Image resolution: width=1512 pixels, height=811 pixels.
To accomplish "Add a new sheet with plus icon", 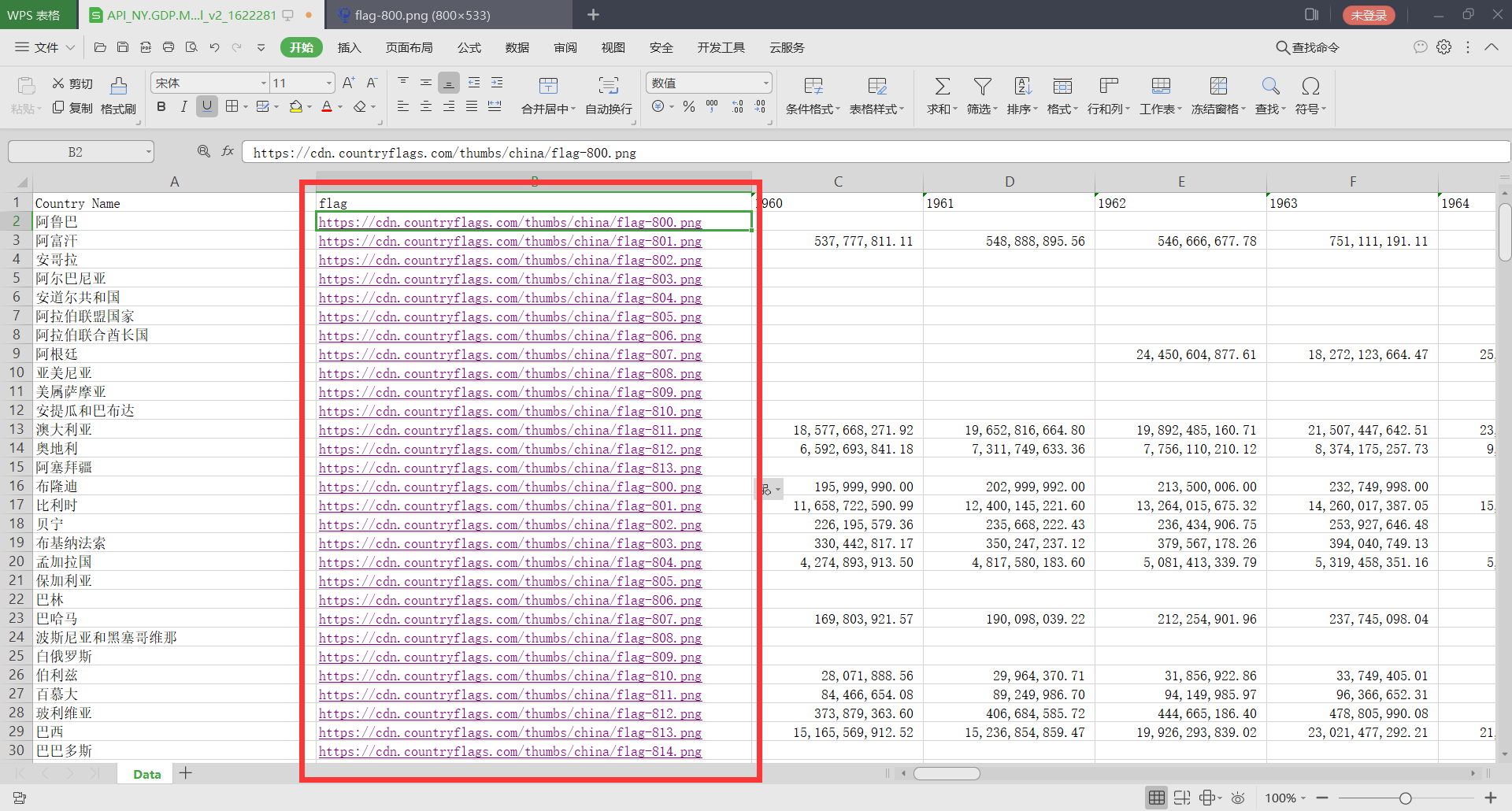I will pyautogui.click(x=186, y=773).
